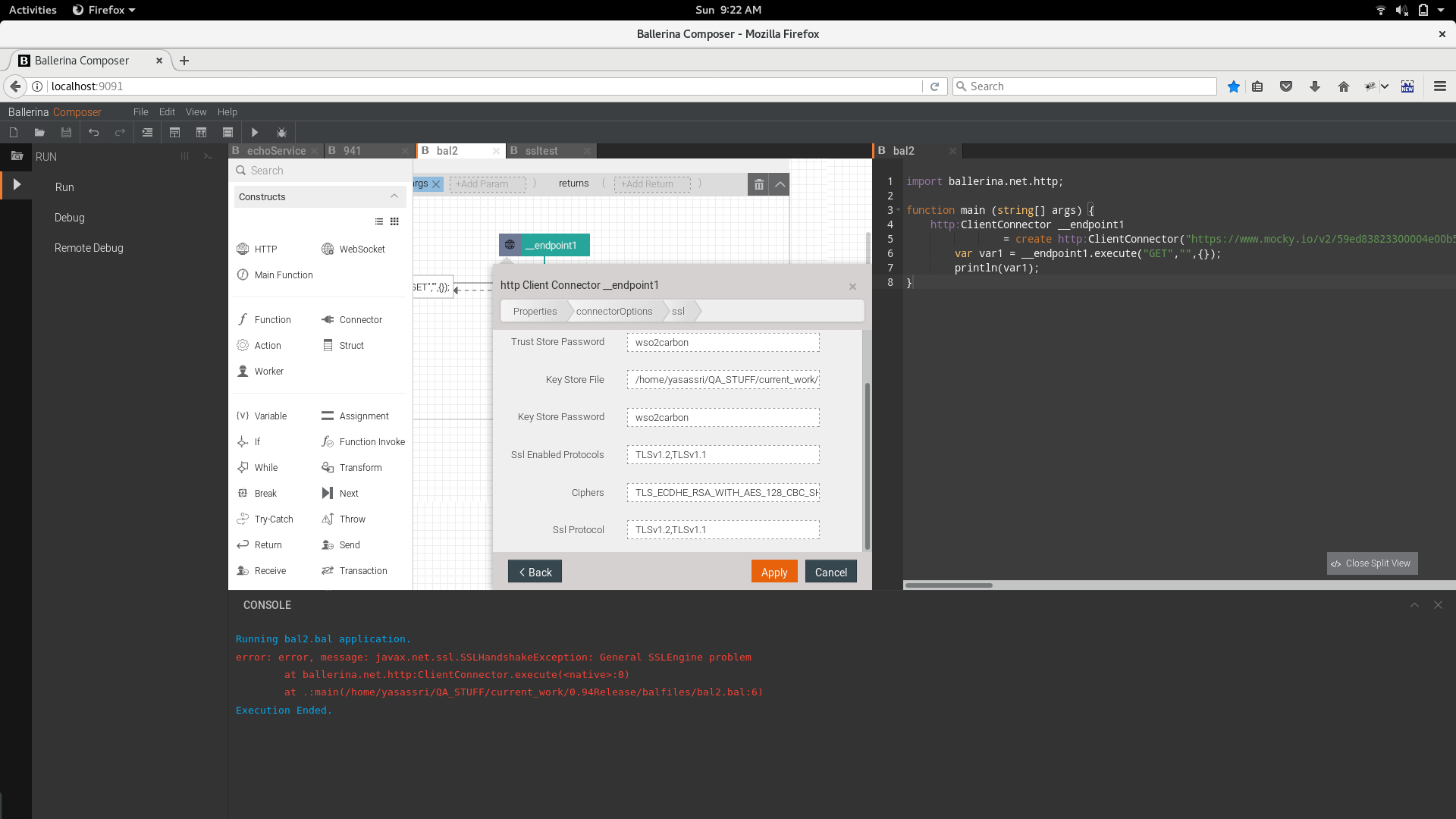1456x819 pixels.
Task: Collapse the main function panel
Action: [x=780, y=184]
